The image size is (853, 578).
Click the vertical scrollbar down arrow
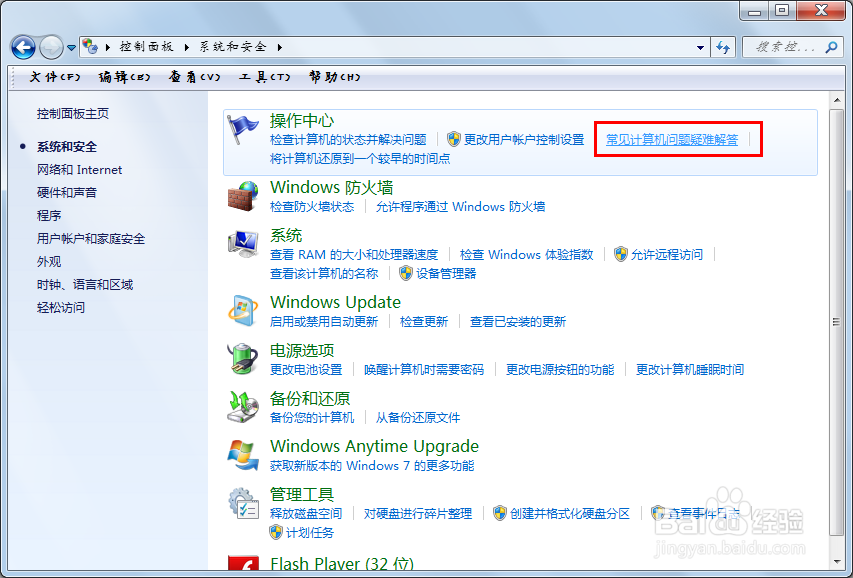pyautogui.click(x=837, y=562)
